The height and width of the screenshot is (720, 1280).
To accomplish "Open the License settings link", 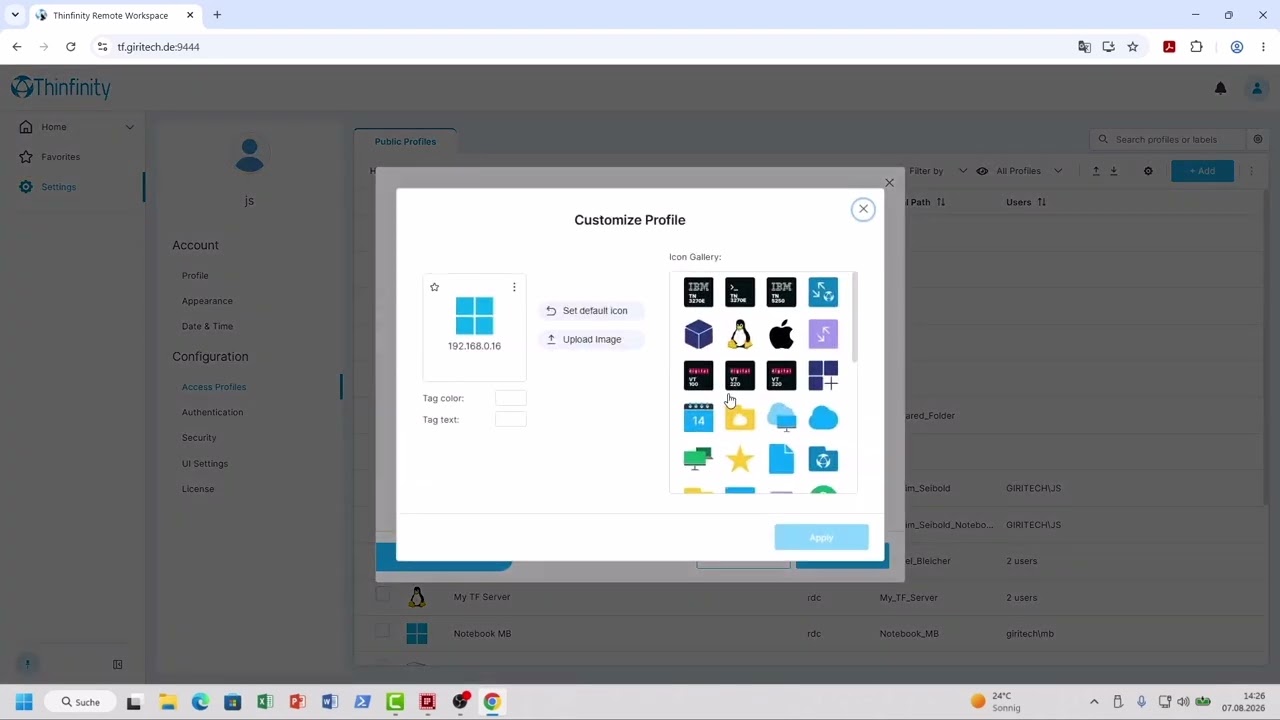I will click(198, 489).
